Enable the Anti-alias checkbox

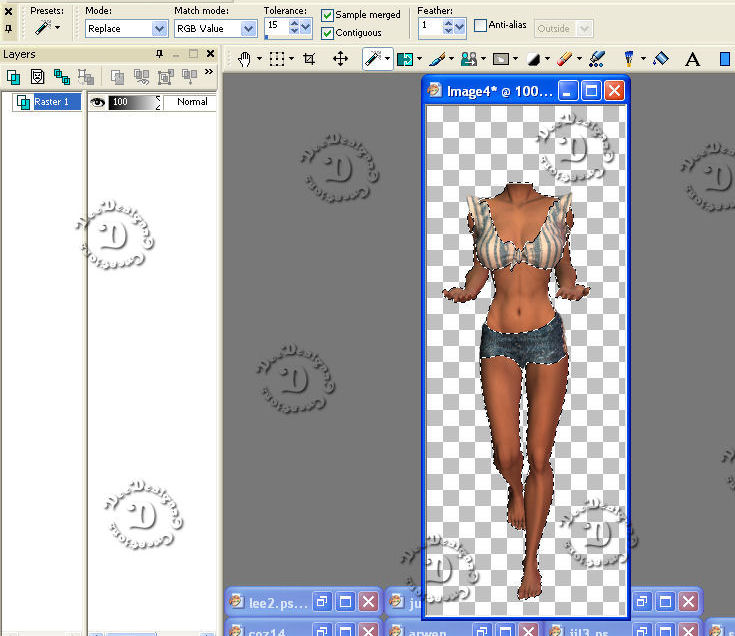point(480,25)
